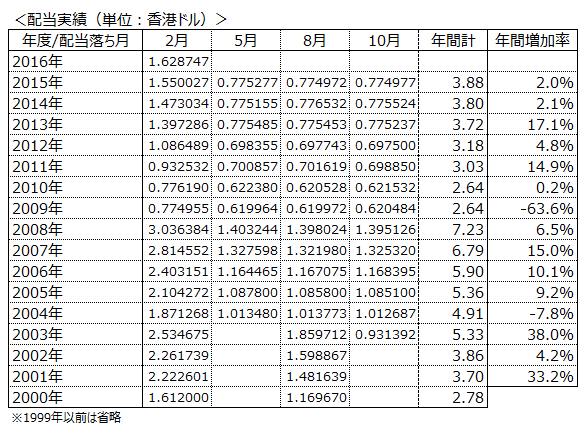
Task: Click the 年度/配当落ち月 header cell
Action: coord(75,40)
